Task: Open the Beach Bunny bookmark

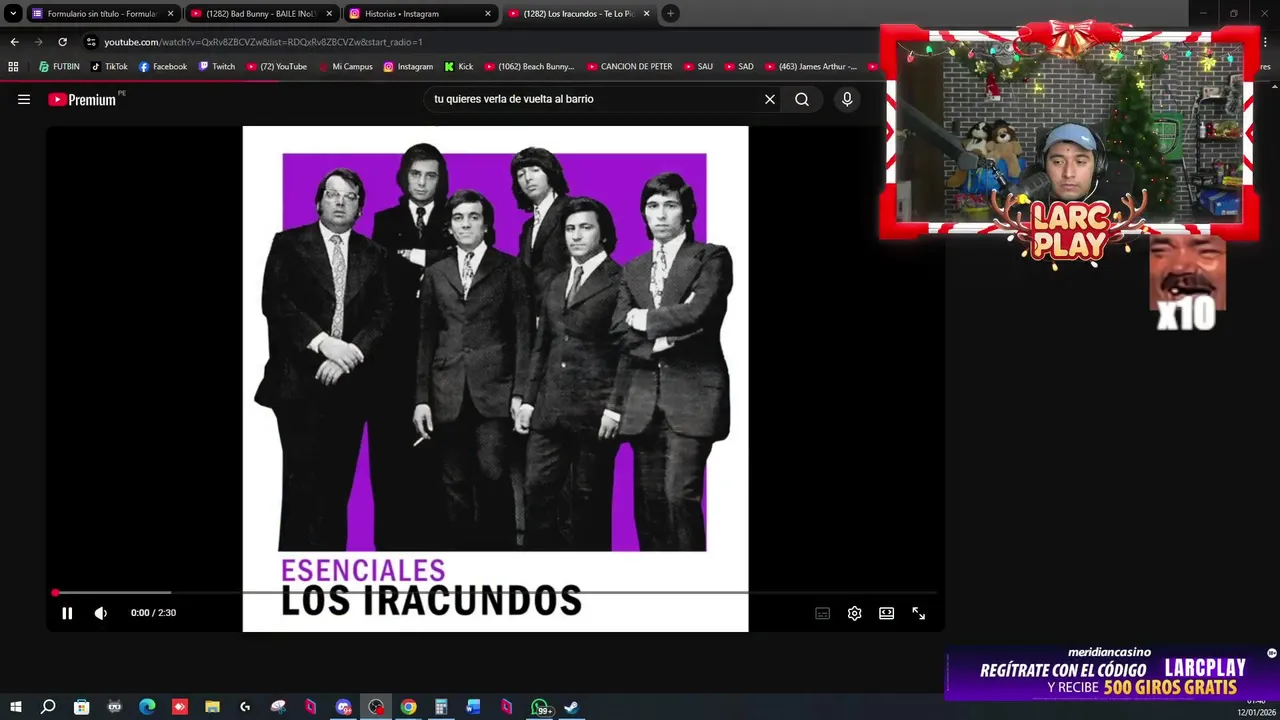Action: point(529,67)
